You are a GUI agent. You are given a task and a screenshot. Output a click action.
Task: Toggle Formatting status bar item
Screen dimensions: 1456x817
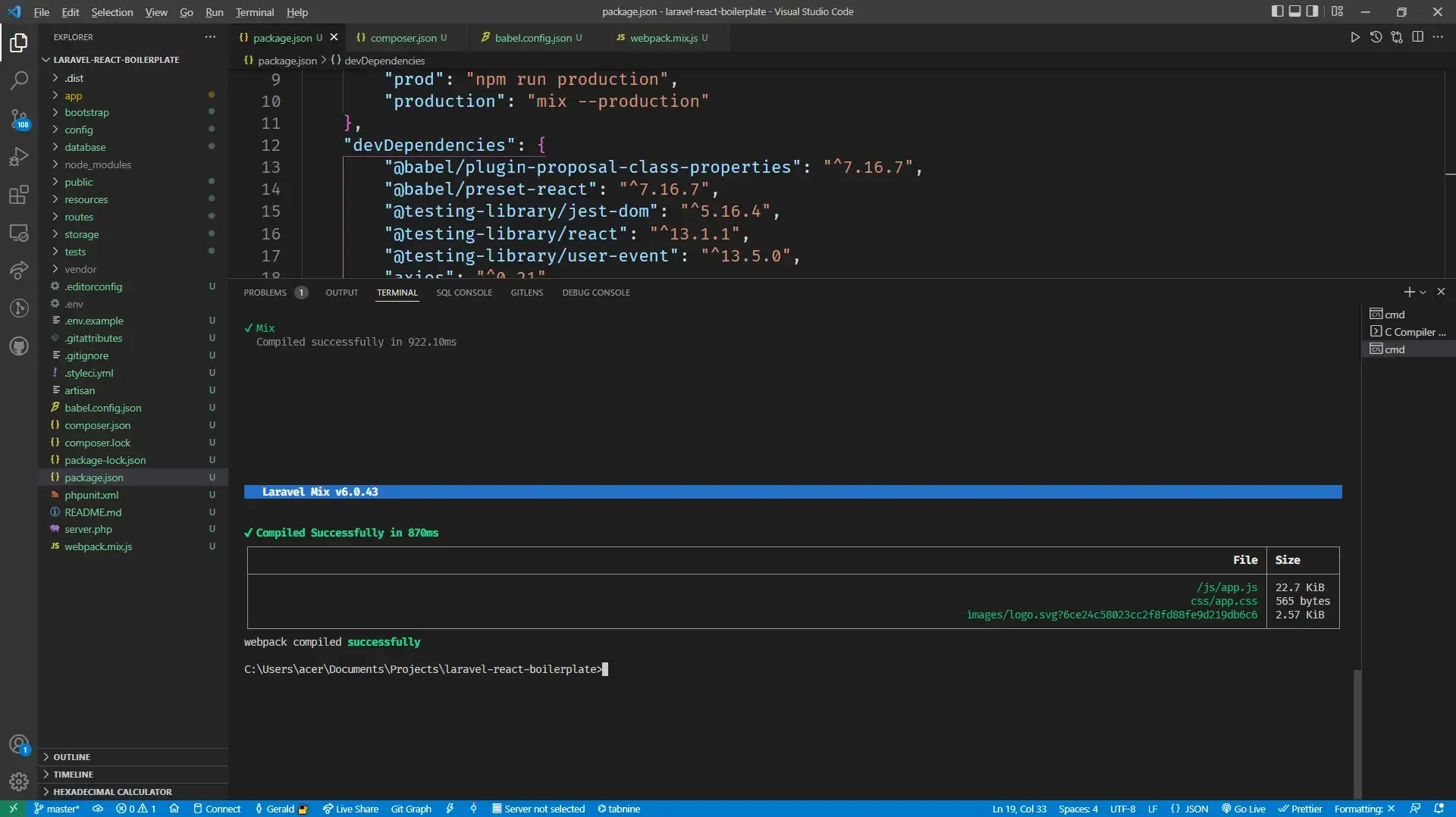[x=1365, y=809]
